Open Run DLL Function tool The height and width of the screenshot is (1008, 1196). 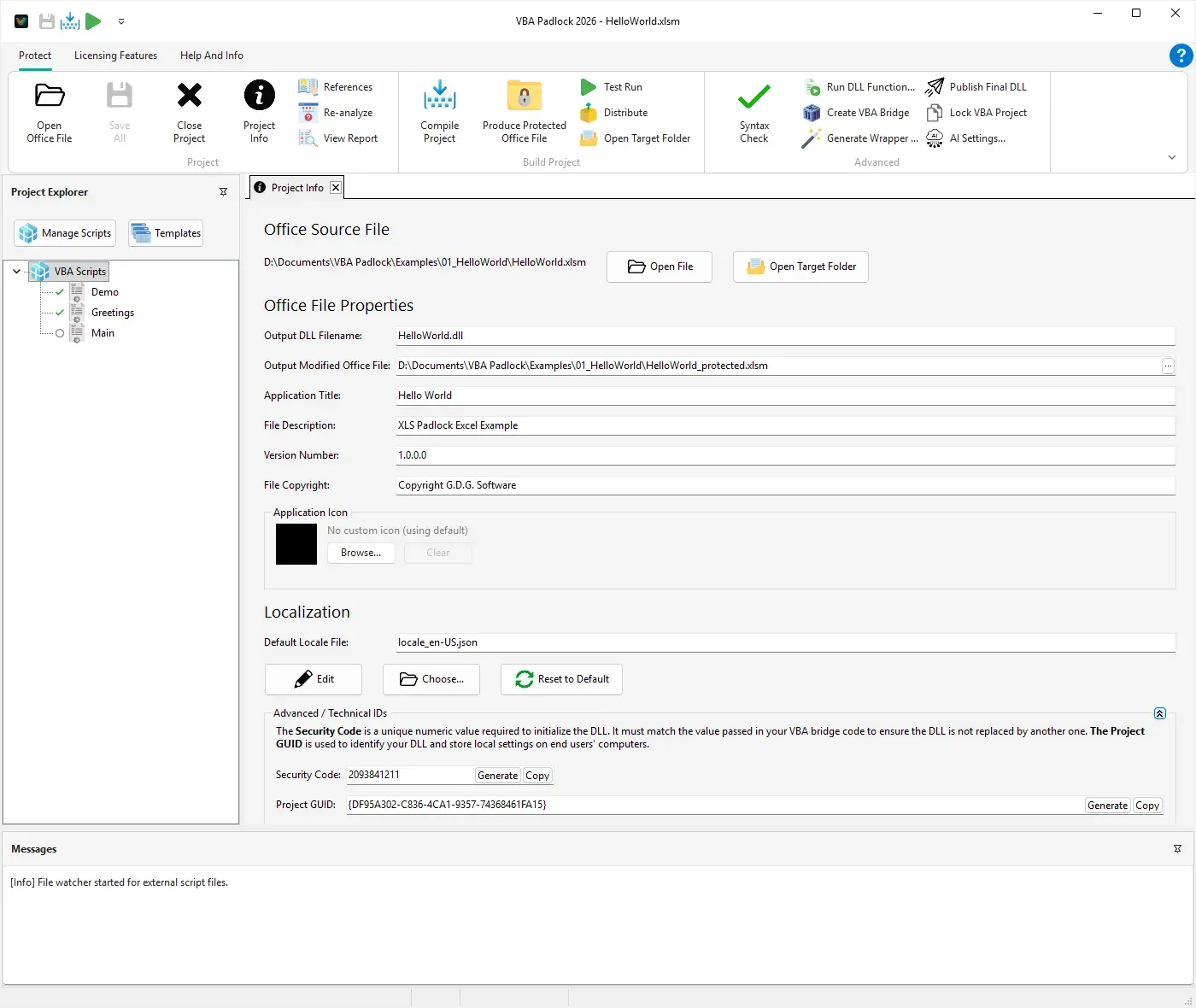[x=859, y=87]
